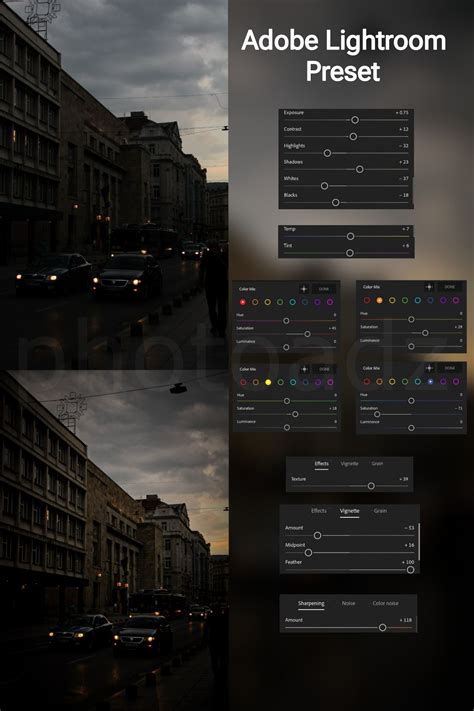Click the Shadows slider handle
This screenshot has width=474, height=711.
point(360,169)
